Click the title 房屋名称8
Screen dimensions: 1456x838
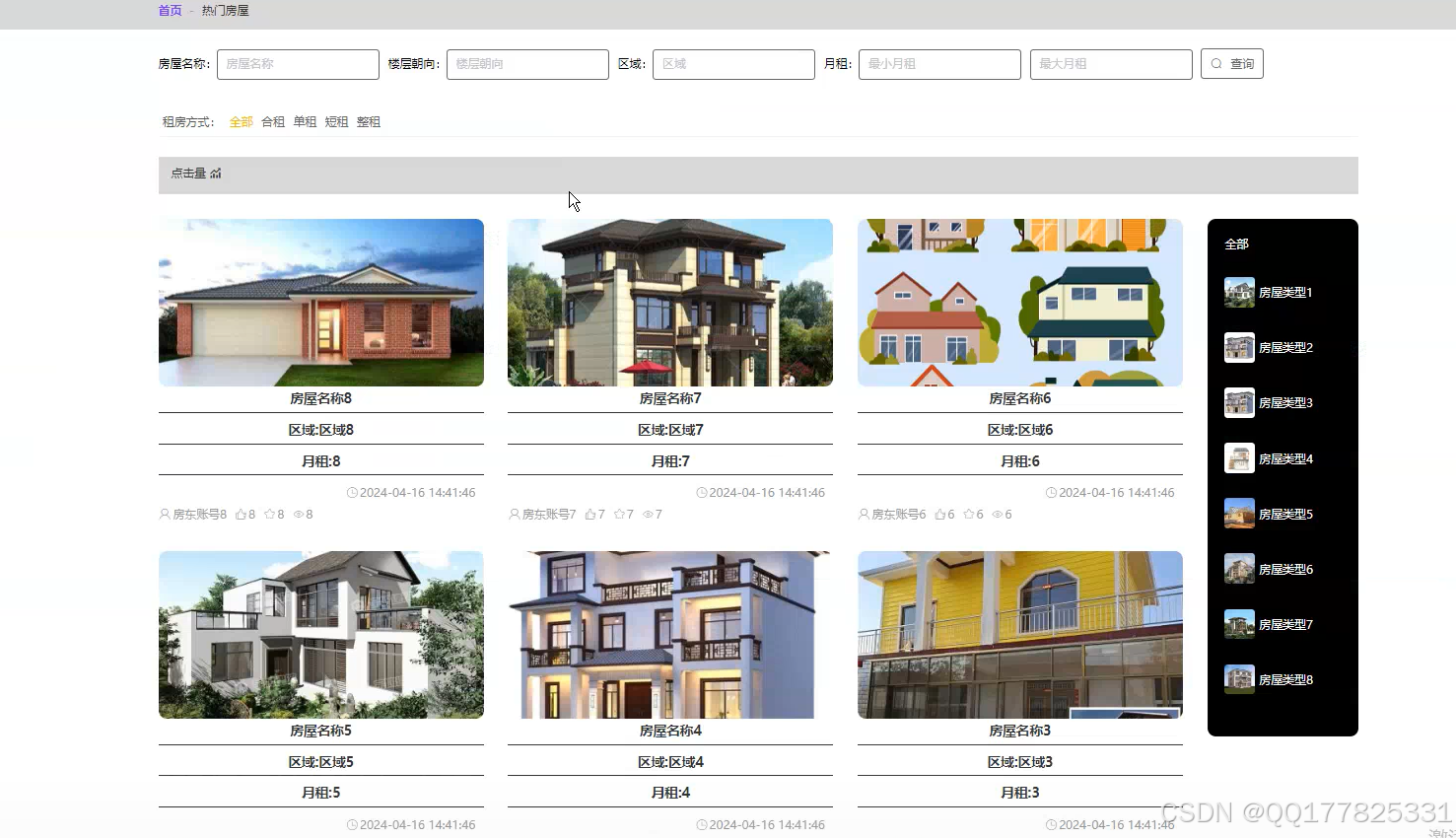click(321, 399)
